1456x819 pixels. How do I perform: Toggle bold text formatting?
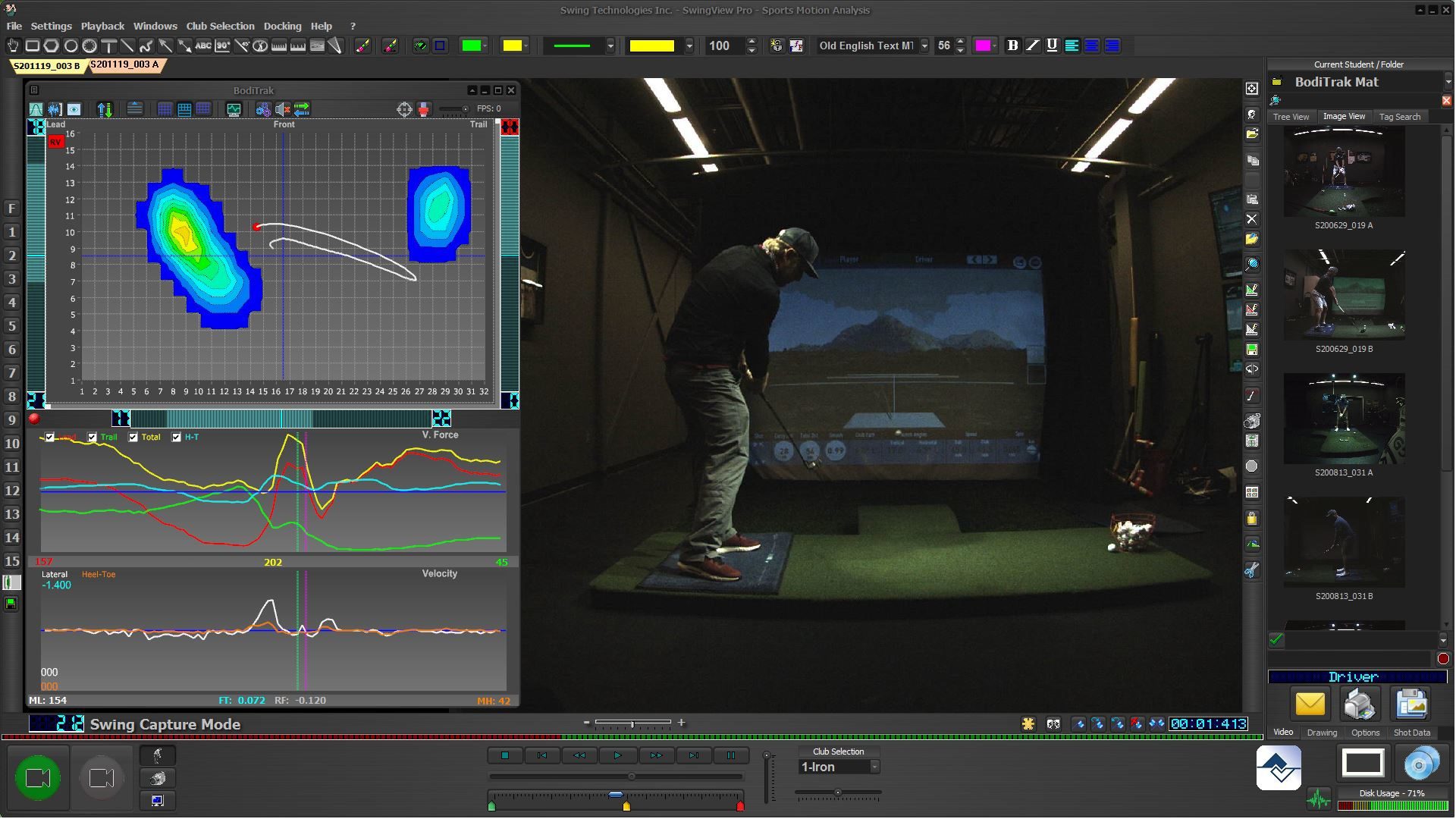point(1012,45)
